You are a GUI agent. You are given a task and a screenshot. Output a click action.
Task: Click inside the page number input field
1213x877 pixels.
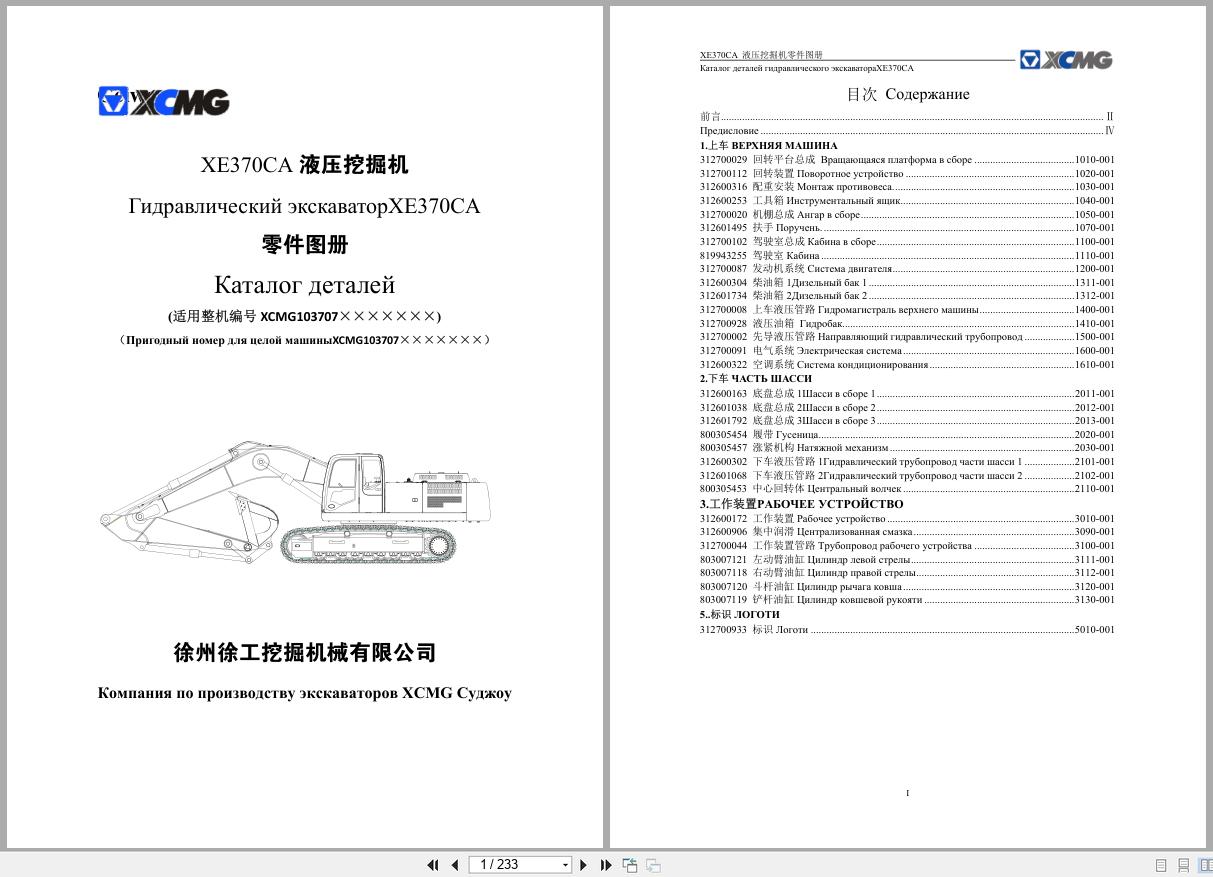click(510, 864)
